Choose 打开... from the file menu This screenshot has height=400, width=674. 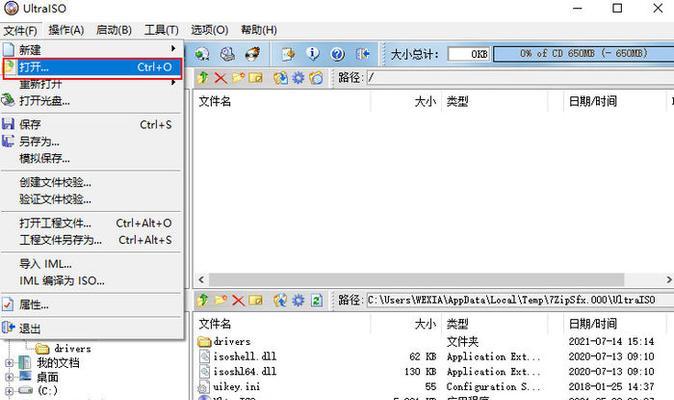[92, 67]
